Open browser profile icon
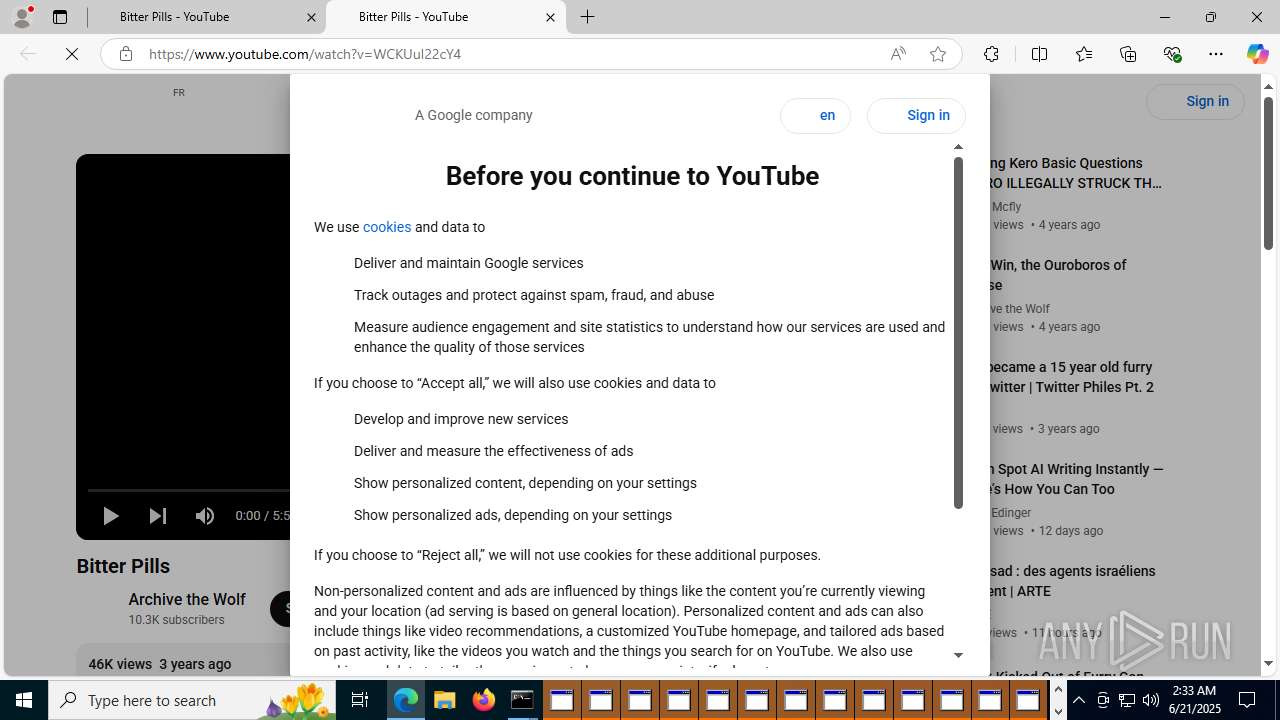 22,17
